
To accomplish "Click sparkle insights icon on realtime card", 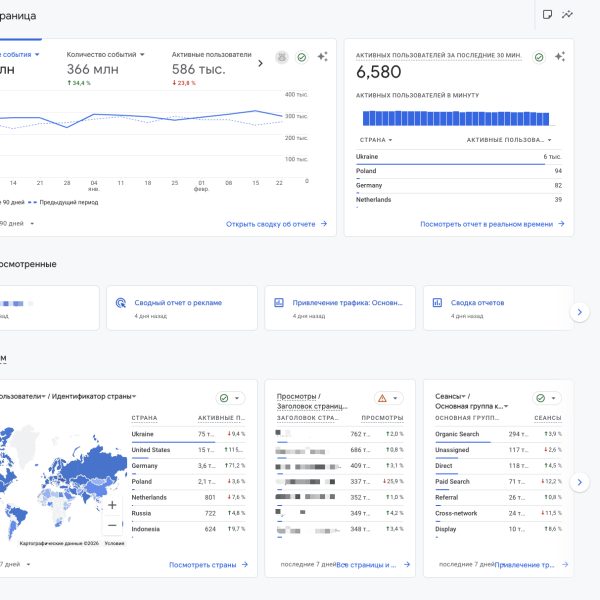I will (560, 58).
